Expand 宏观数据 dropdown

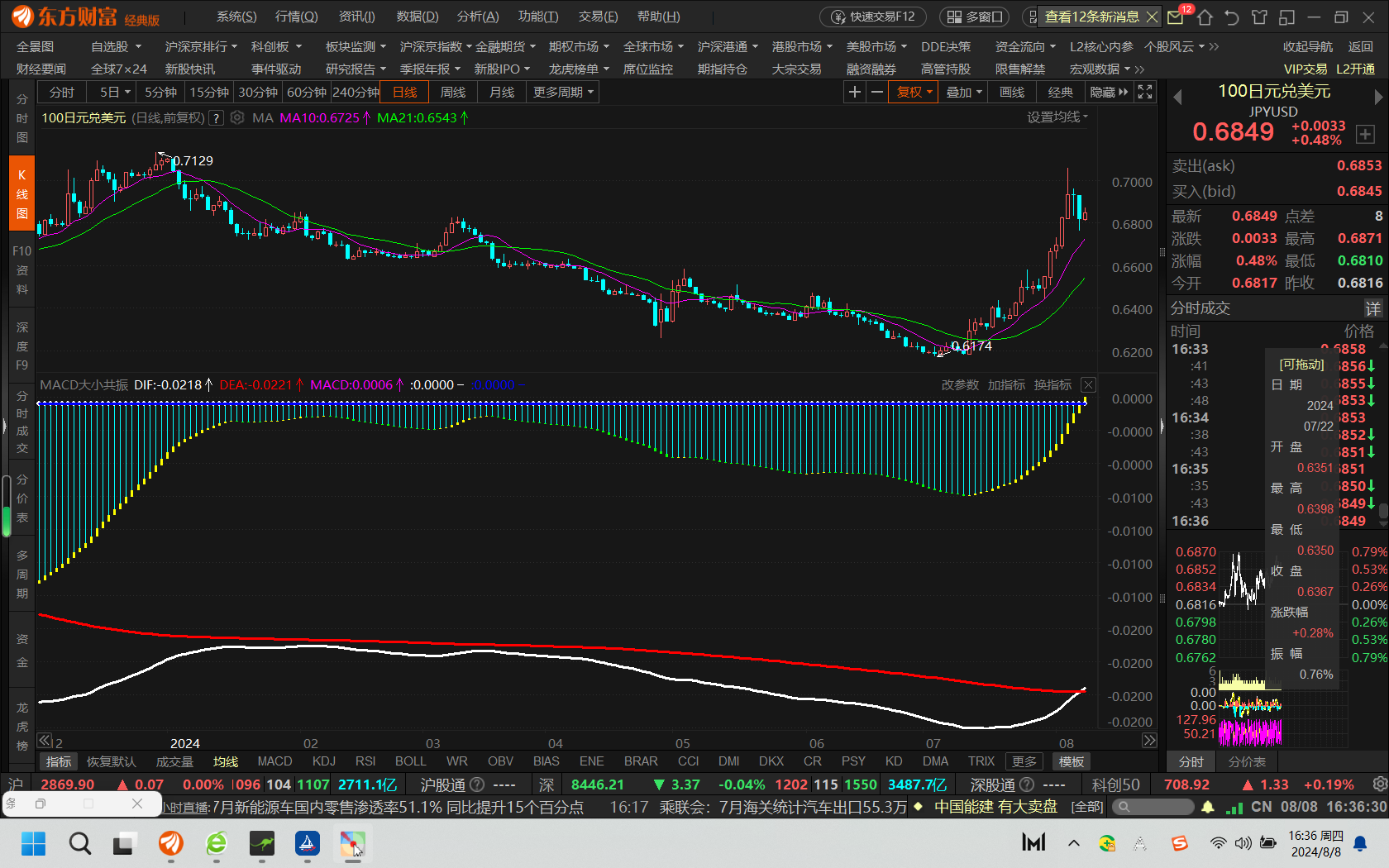[1100, 69]
